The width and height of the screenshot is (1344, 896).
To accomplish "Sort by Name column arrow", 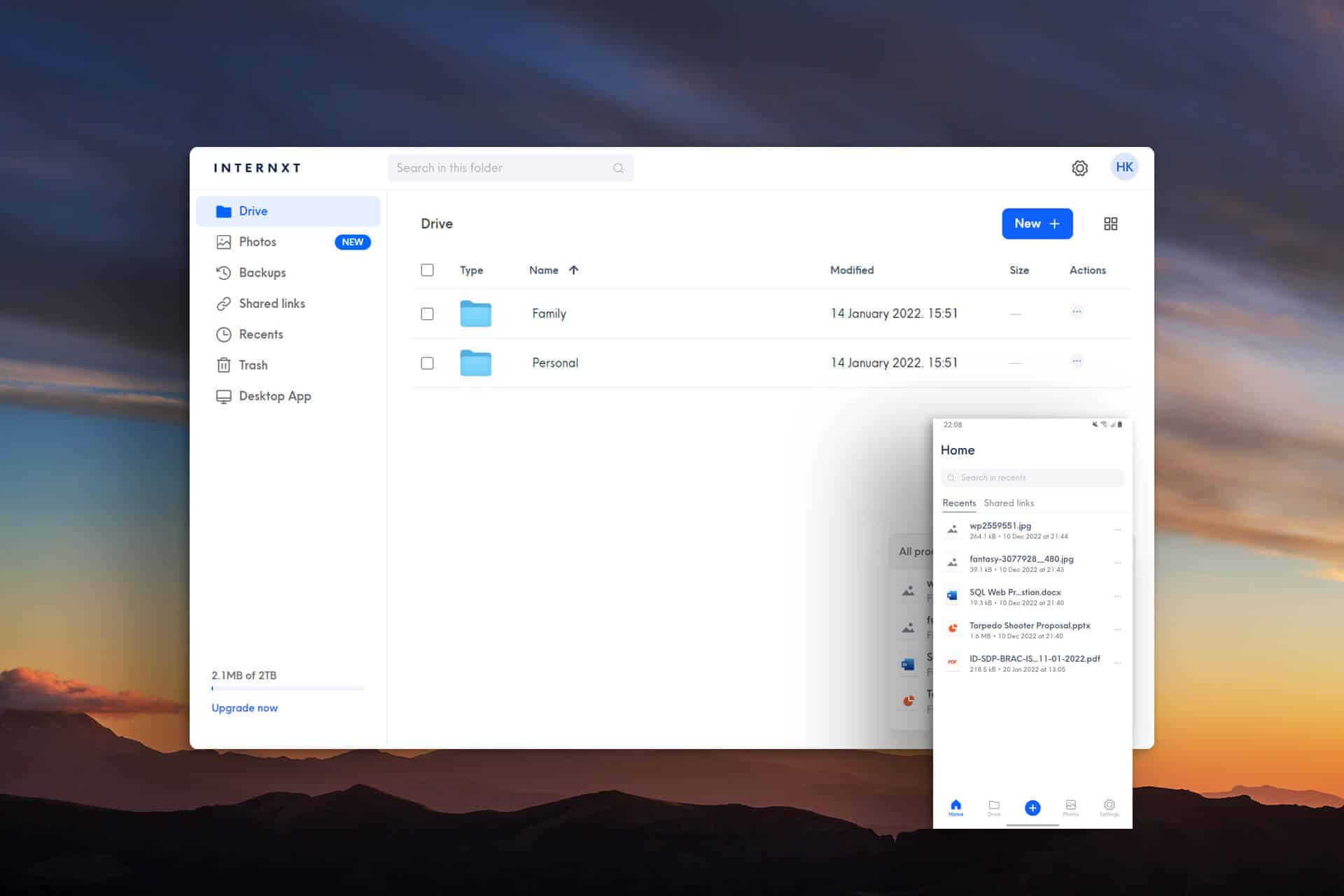I will (x=573, y=270).
